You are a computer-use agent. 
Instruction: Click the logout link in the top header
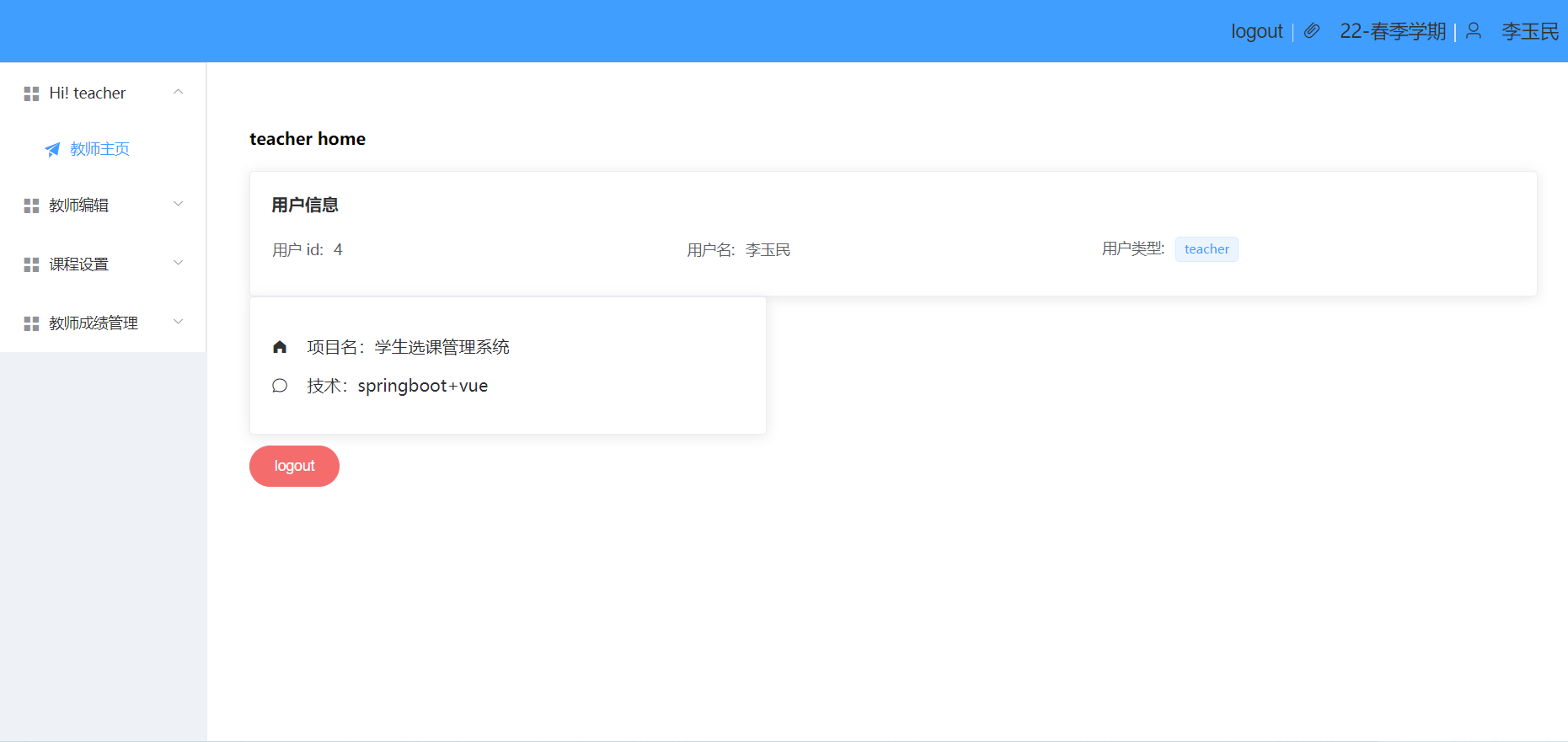[1256, 31]
